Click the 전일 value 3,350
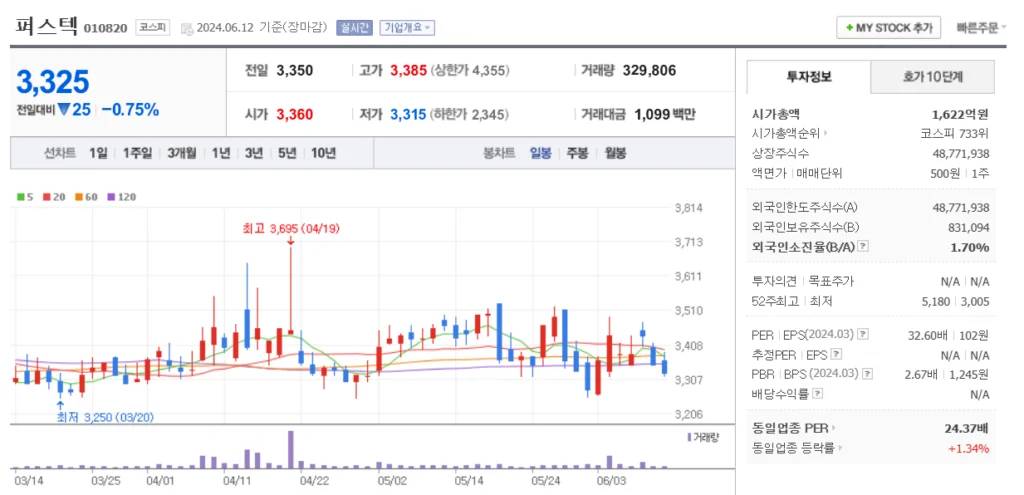 (x=295, y=71)
